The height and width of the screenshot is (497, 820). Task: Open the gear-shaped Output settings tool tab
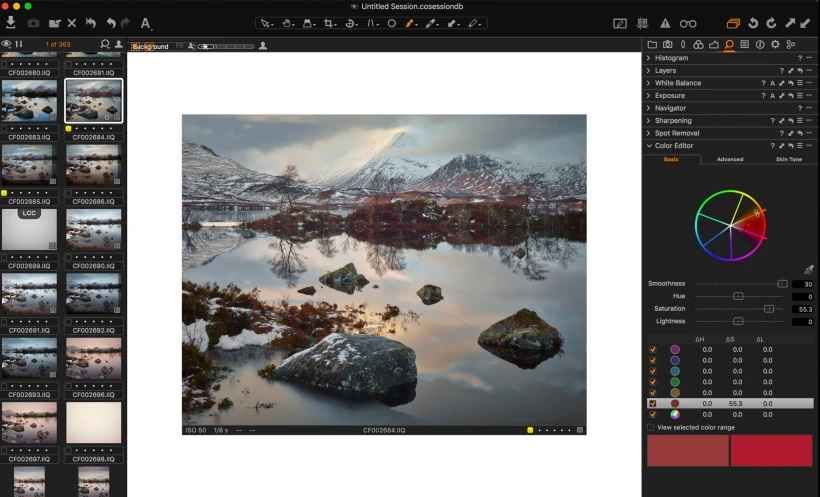click(775, 44)
